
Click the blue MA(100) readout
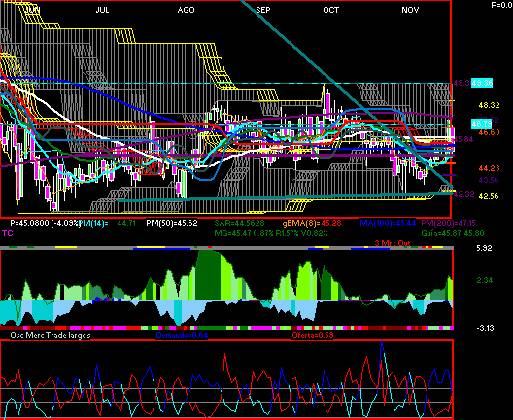[x=388, y=223]
